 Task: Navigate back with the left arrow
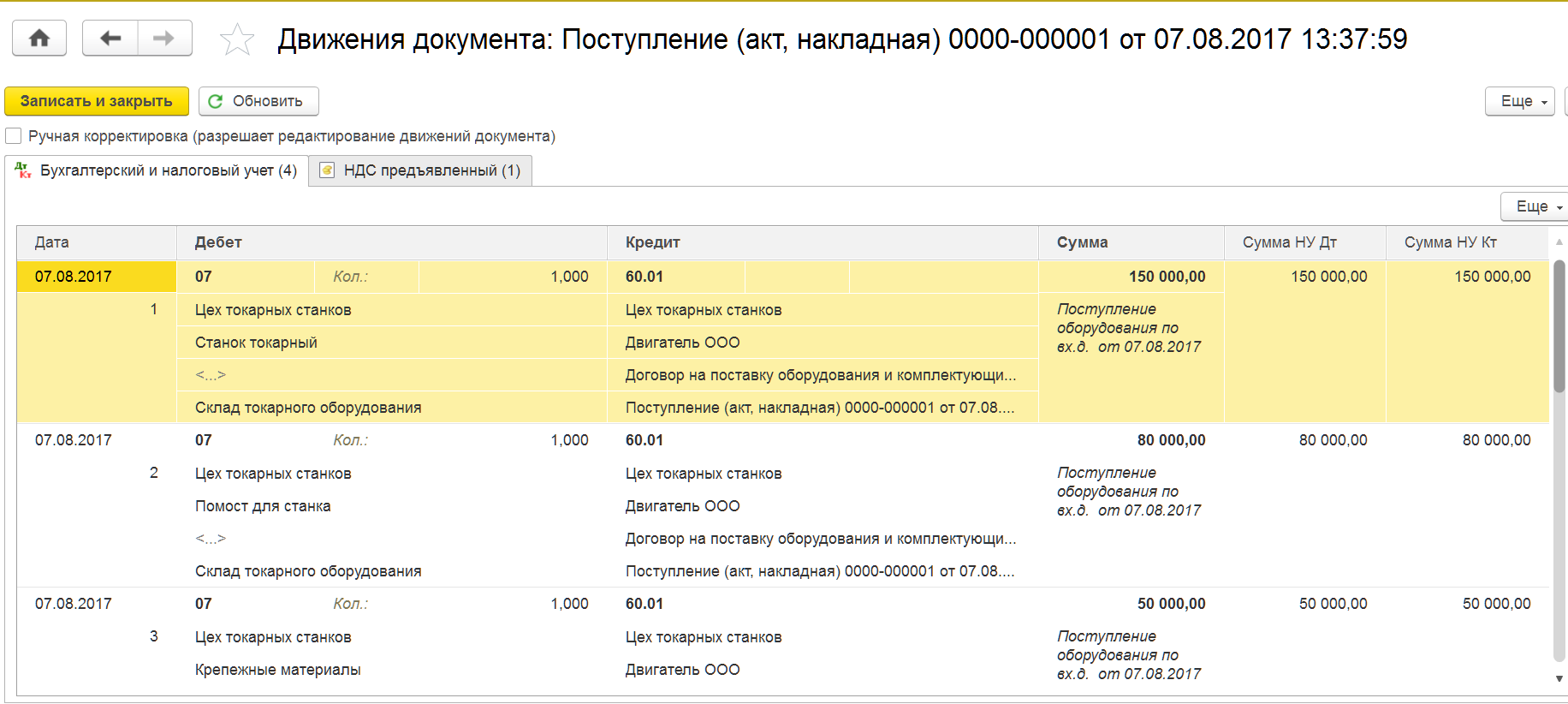[x=110, y=39]
